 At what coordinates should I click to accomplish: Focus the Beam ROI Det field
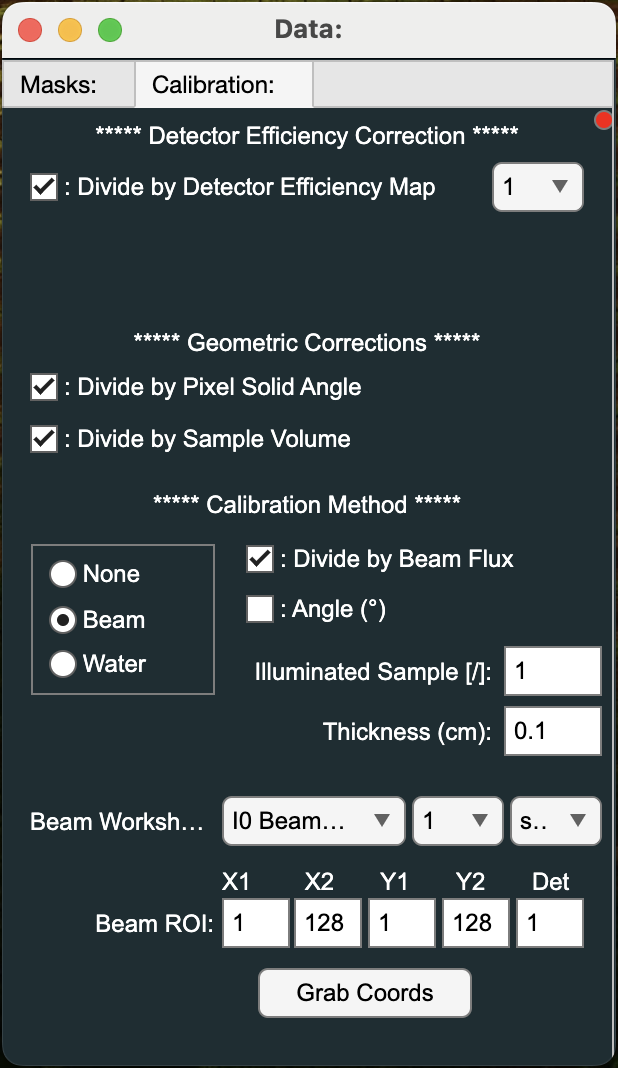point(550,923)
